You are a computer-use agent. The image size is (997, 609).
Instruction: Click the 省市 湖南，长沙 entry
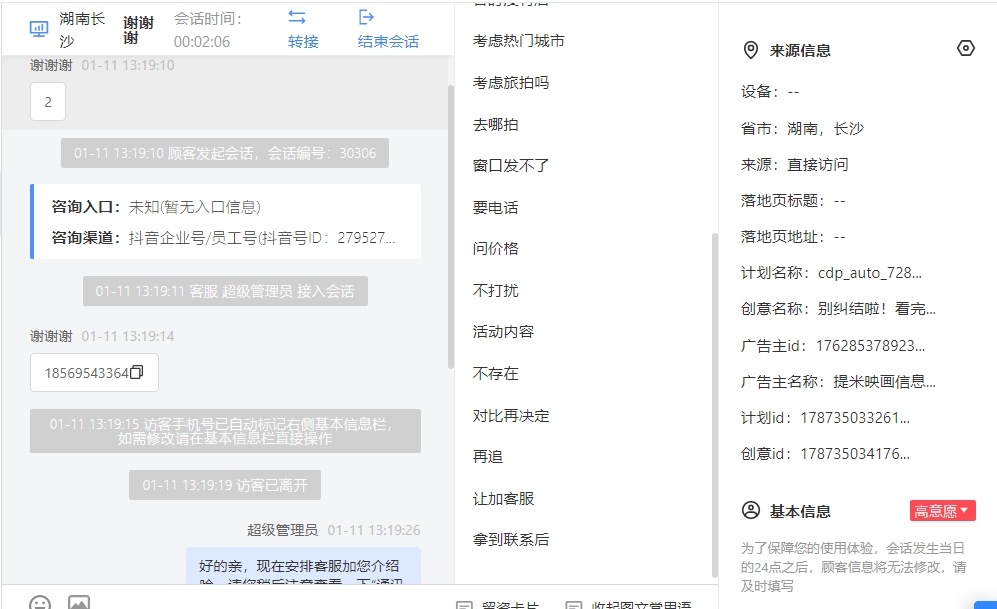coord(802,128)
